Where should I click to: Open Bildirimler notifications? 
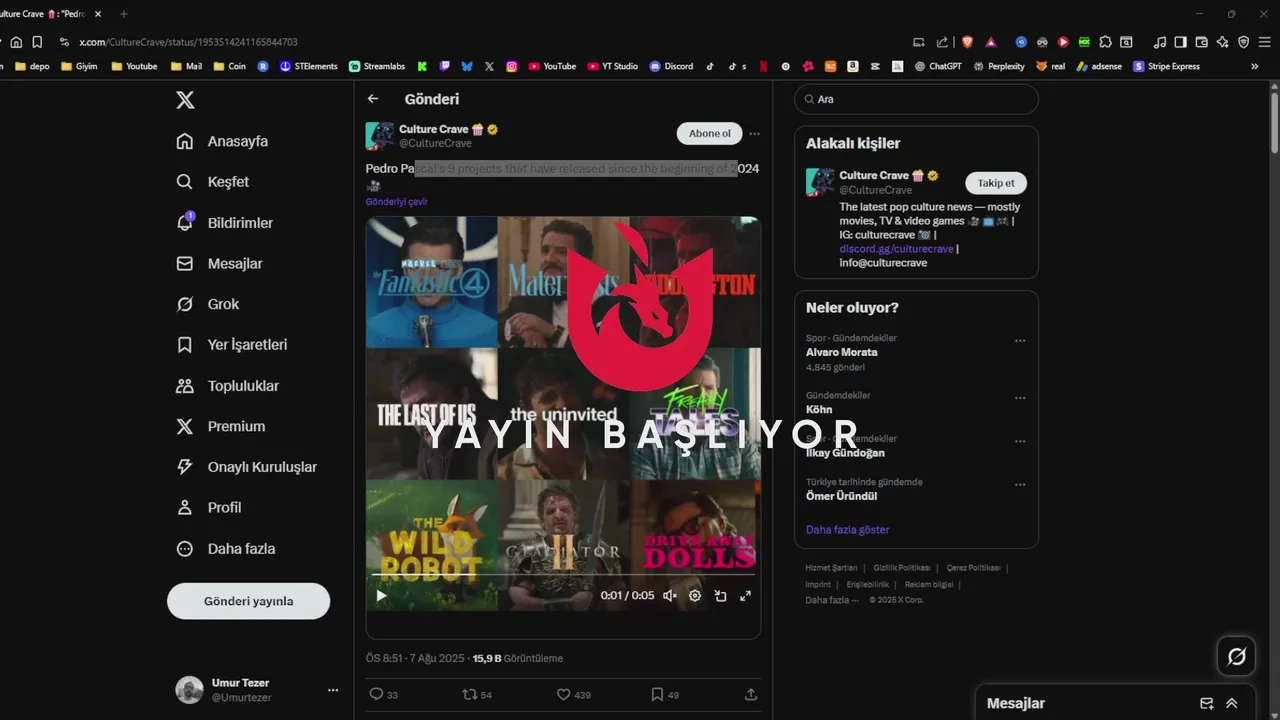click(224, 223)
